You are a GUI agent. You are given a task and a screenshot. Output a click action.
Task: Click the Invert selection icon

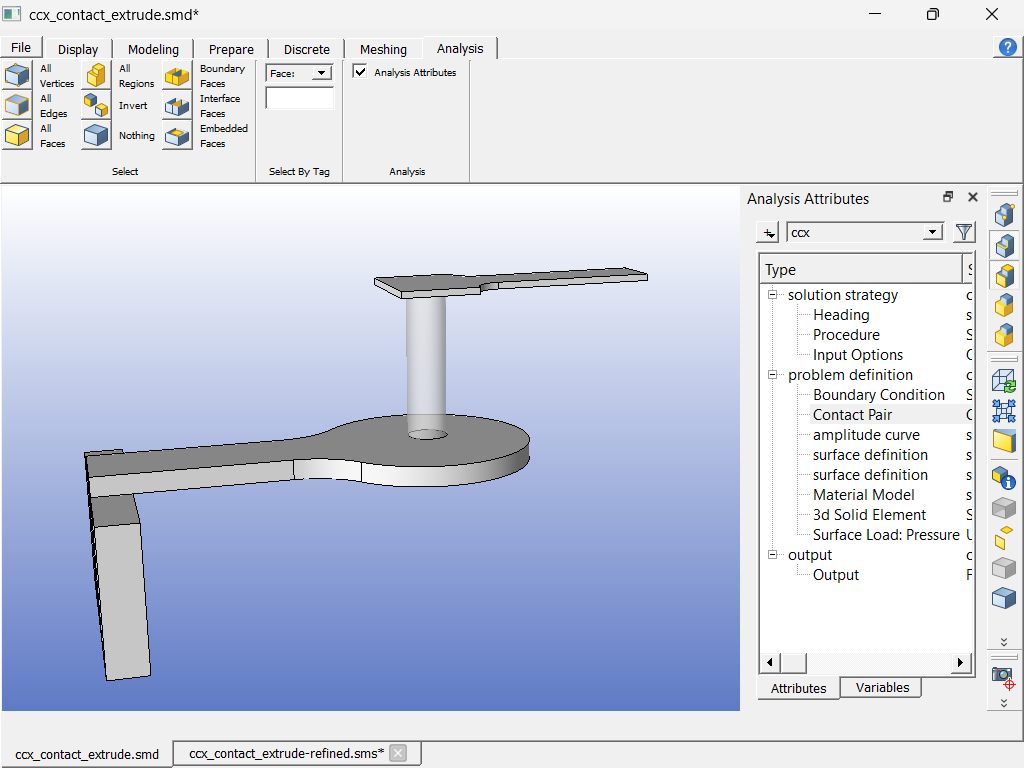click(x=97, y=105)
